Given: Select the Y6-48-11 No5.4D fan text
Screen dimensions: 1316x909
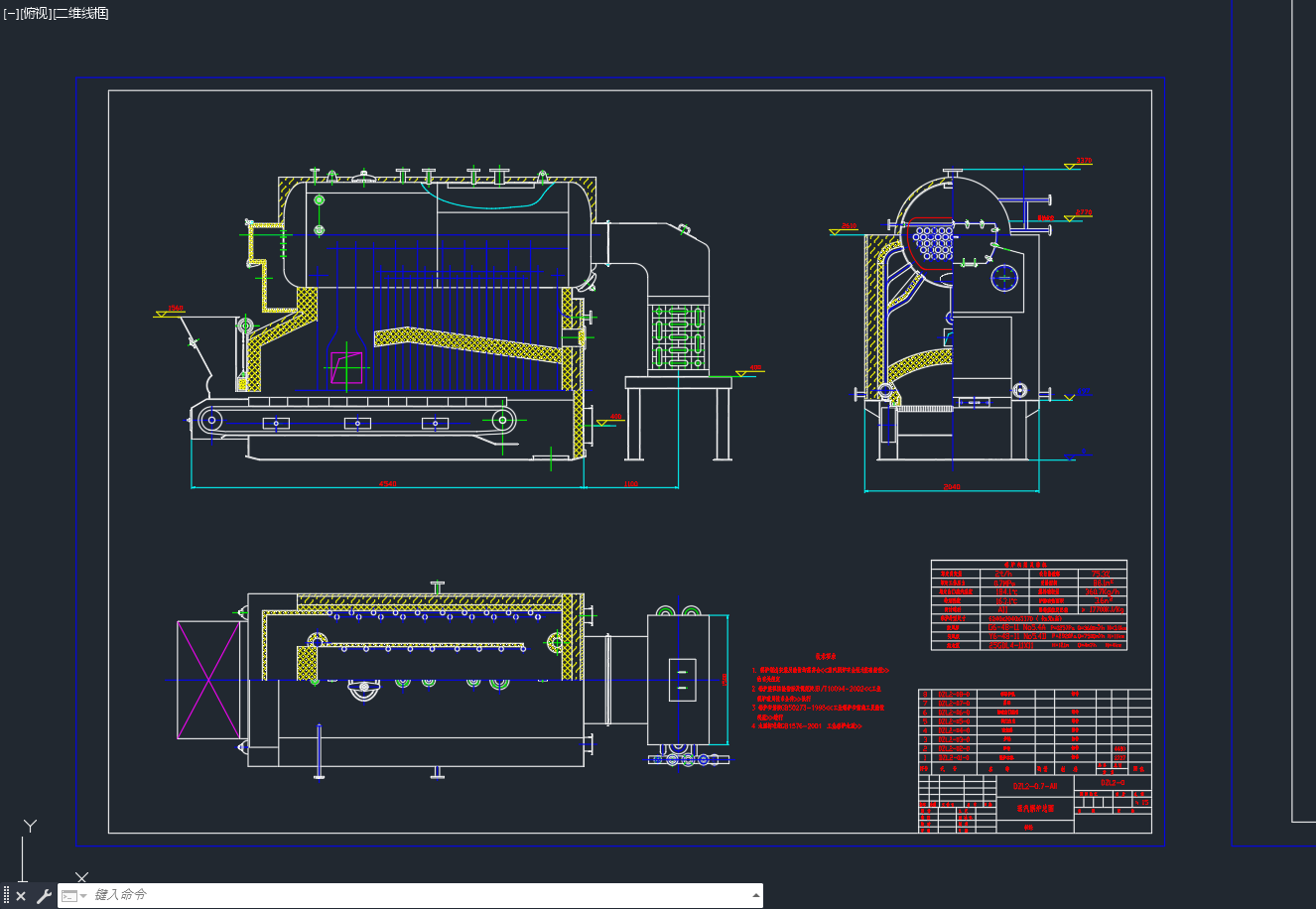Looking at the screenshot, I should pyautogui.click(x=1017, y=636).
